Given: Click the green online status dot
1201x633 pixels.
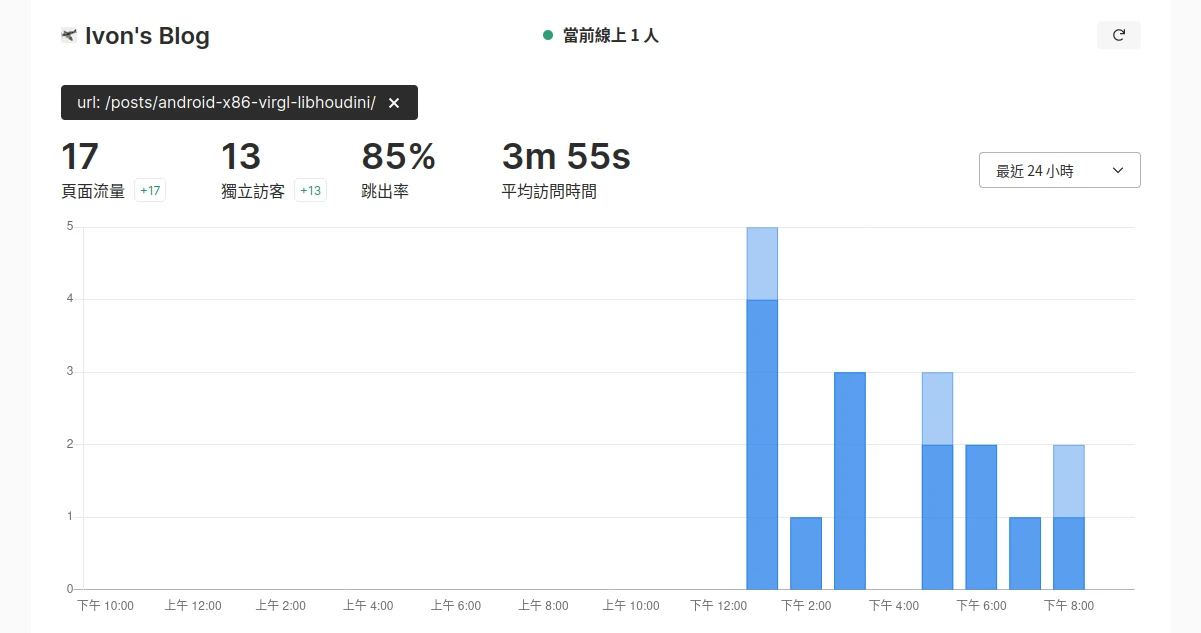Looking at the screenshot, I should pos(548,35).
